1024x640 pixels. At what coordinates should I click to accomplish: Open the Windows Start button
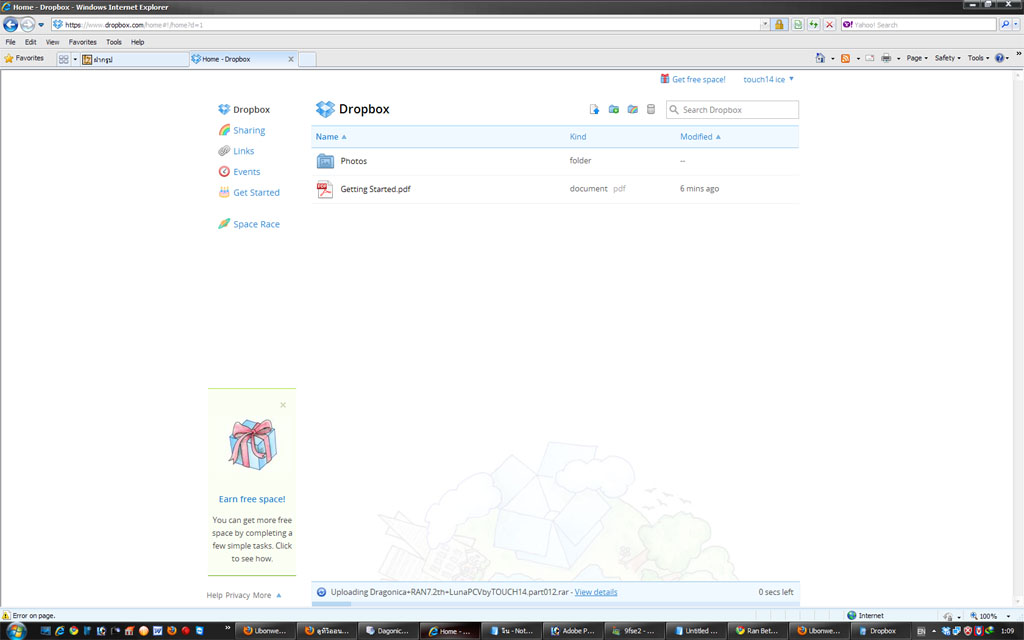pos(16,630)
